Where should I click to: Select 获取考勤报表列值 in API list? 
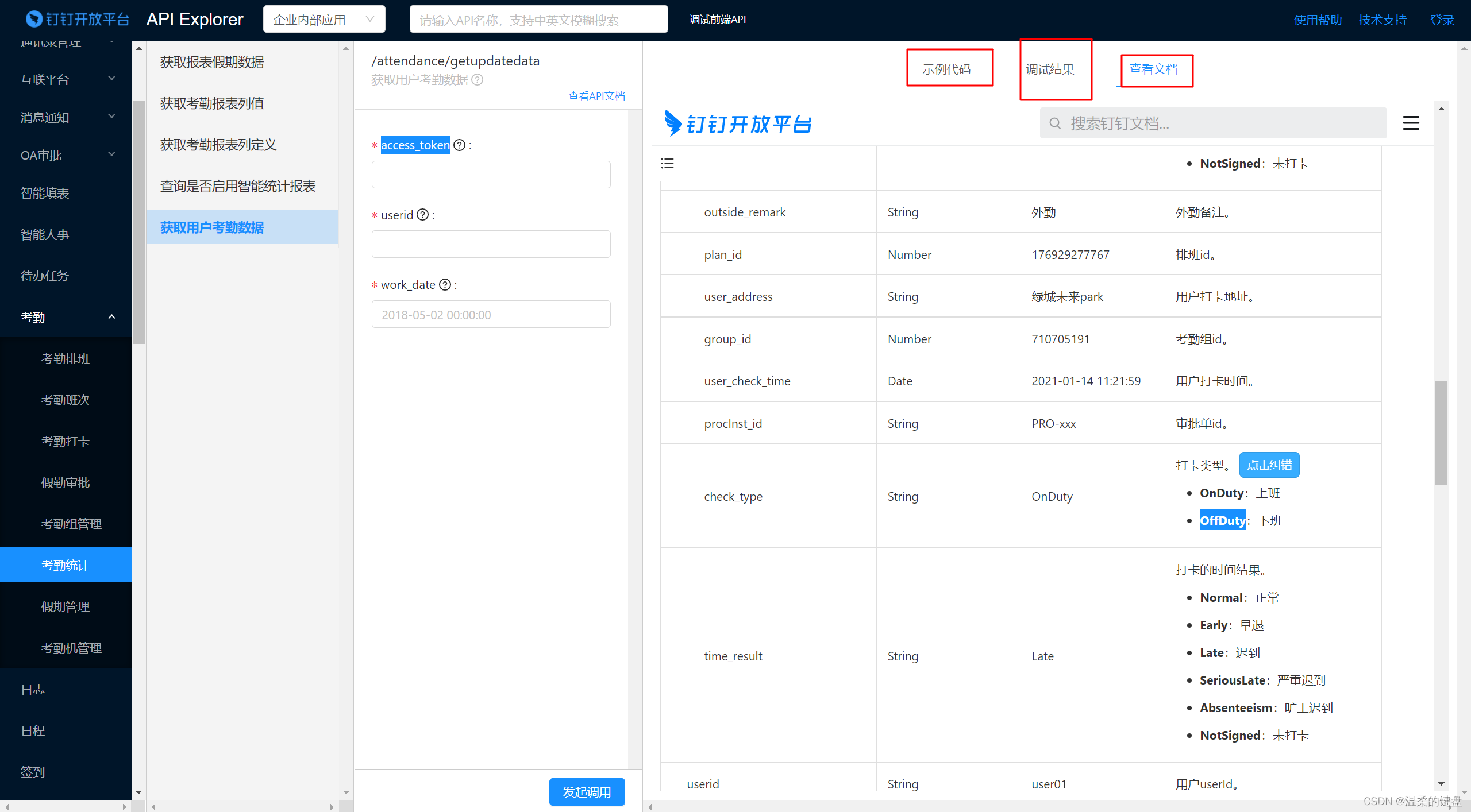point(212,103)
